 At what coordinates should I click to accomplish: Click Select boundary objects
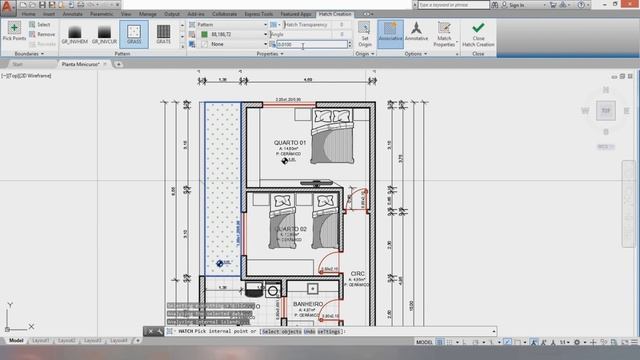click(40, 24)
